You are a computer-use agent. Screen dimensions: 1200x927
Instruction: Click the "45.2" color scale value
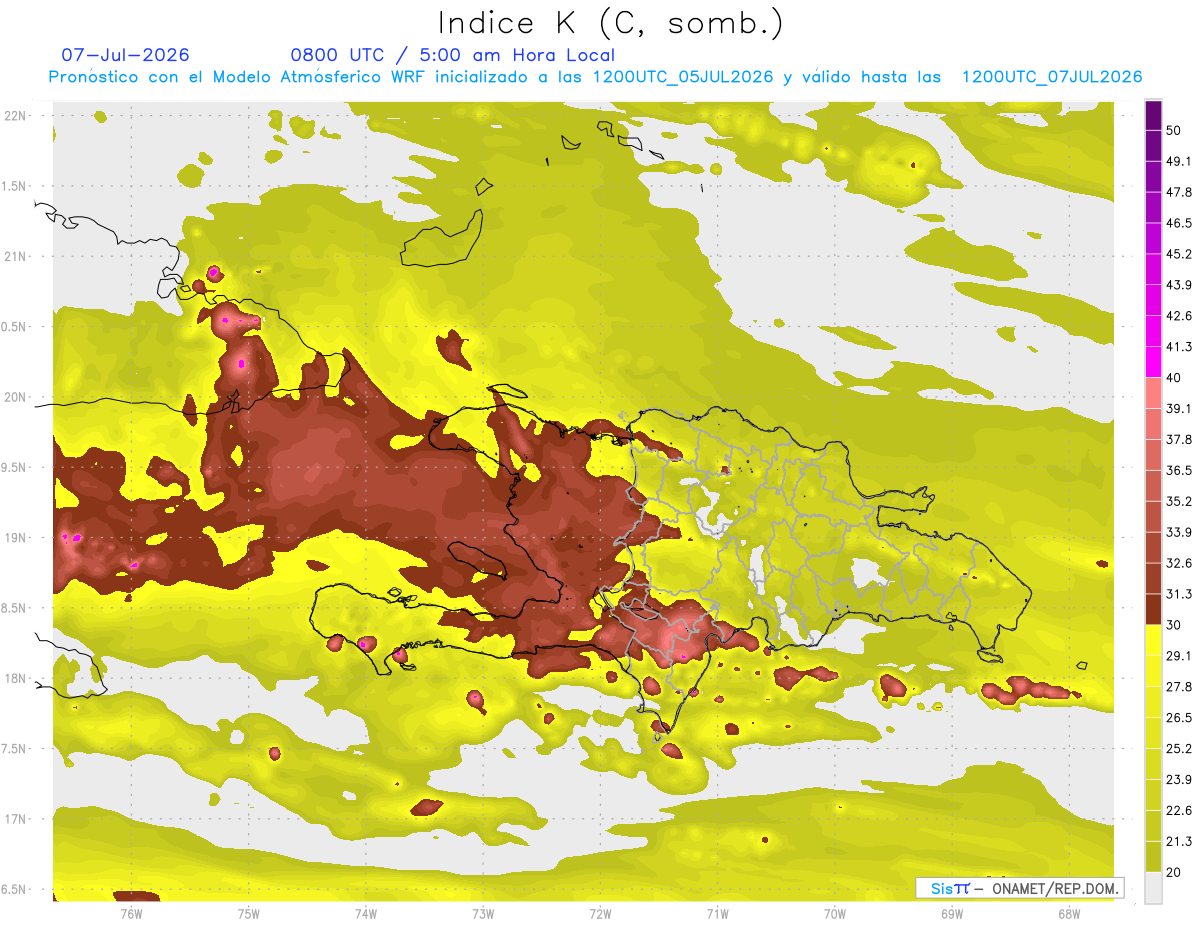click(x=1179, y=254)
